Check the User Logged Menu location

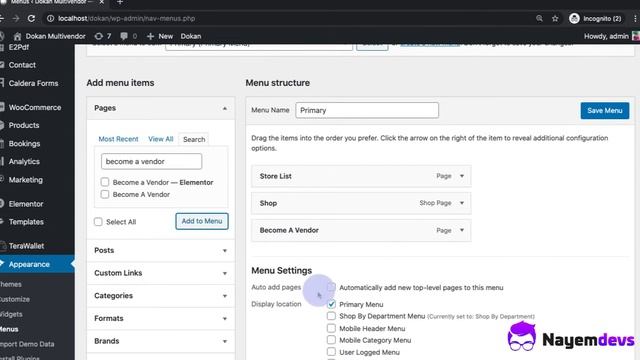tap(331, 352)
